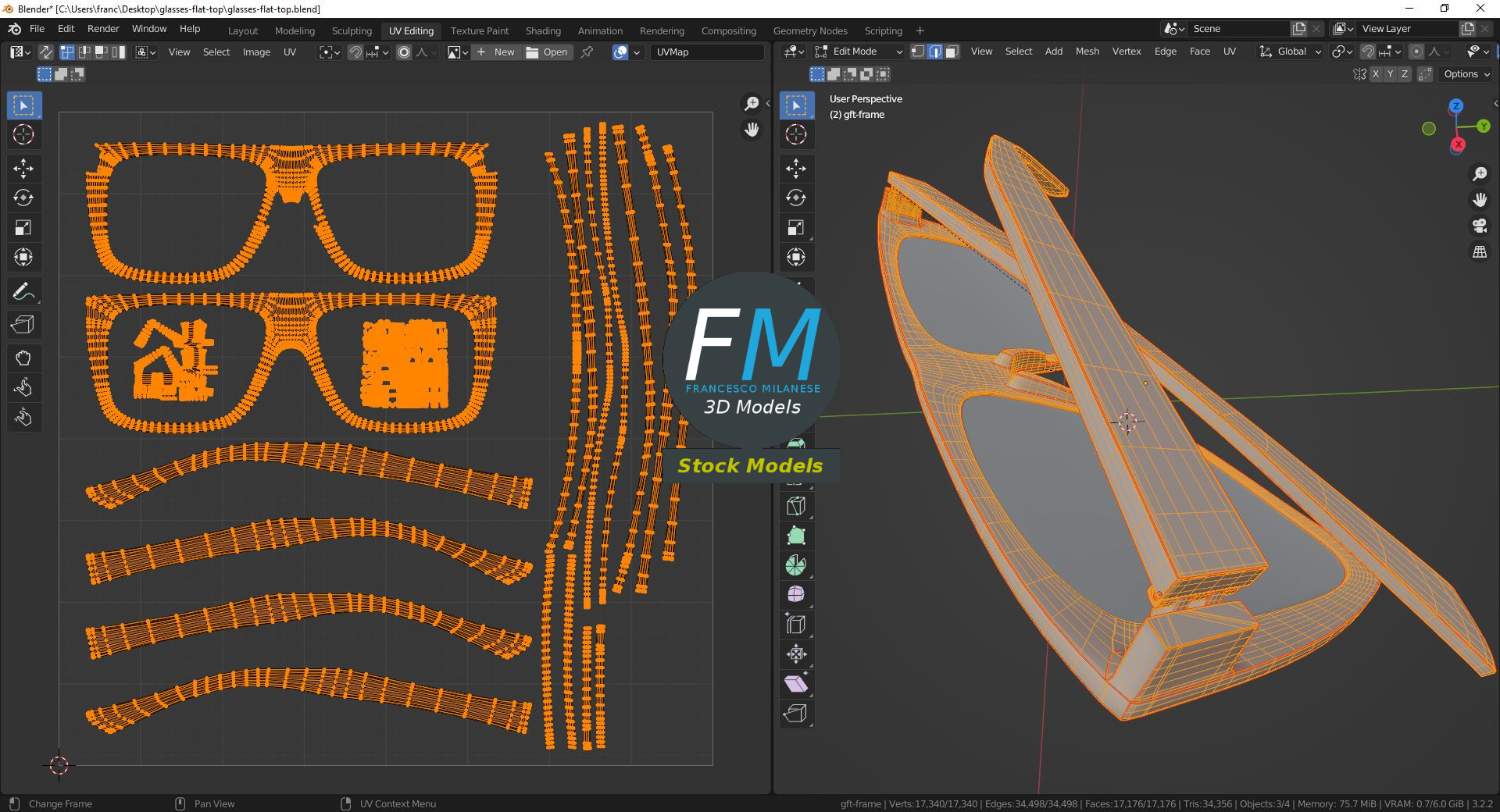This screenshot has height=812, width=1500.
Task: Switch to the Texture Paint workspace tab
Action: (479, 30)
